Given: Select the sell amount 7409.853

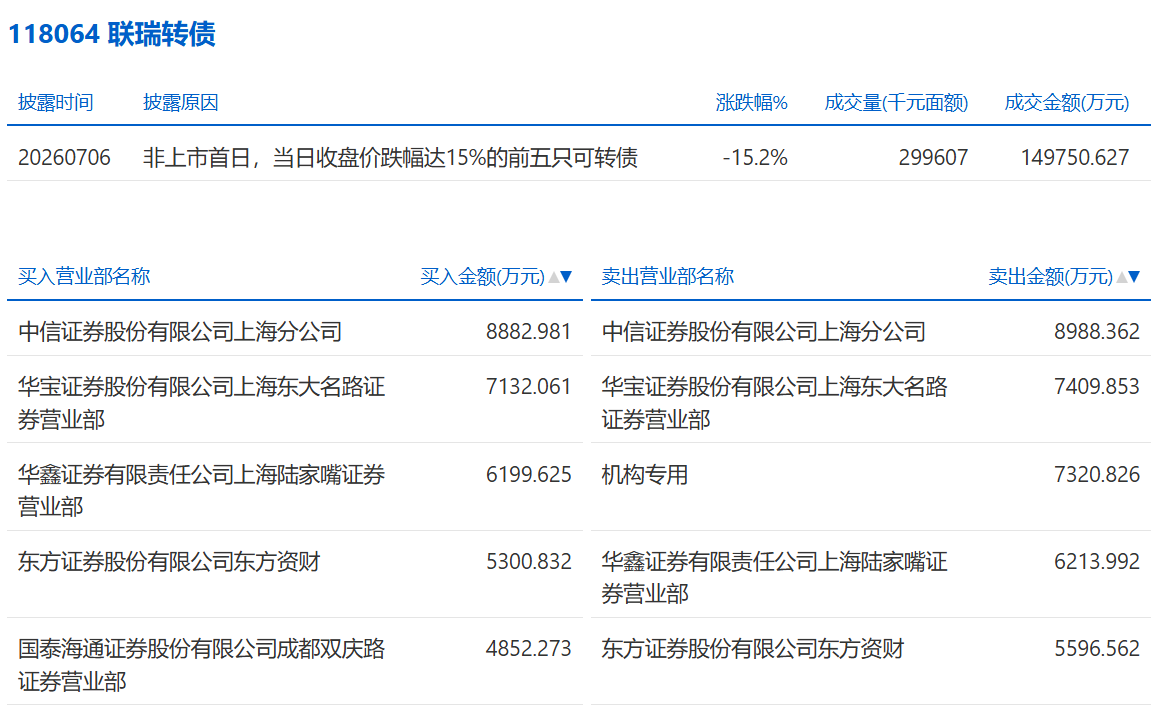Looking at the screenshot, I should [1097, 386].
